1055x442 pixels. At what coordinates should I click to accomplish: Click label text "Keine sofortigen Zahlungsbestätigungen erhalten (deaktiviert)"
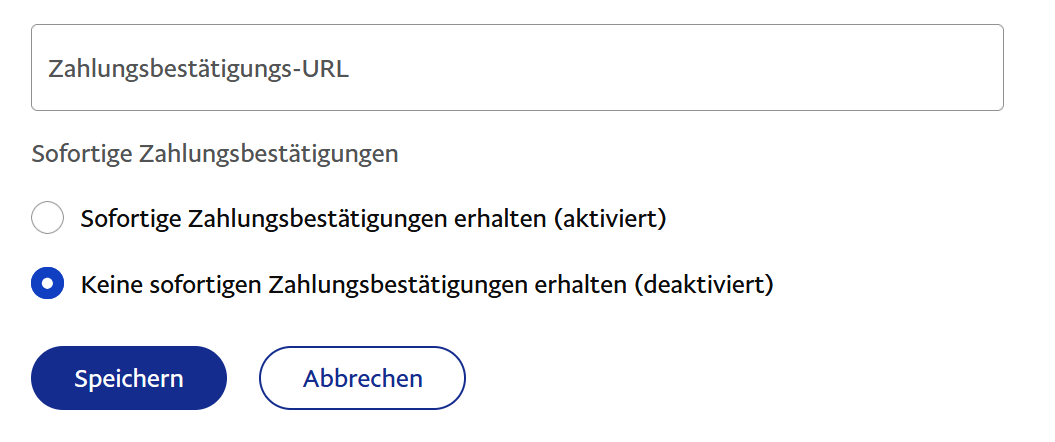pos(427,284)
